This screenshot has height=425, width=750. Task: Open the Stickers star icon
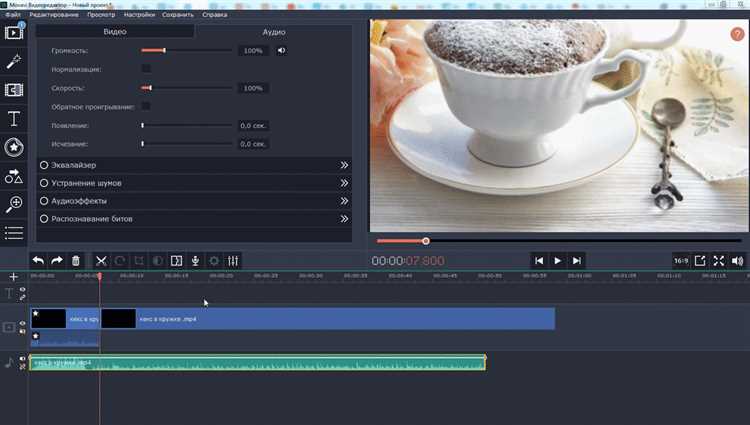point(14,147)
